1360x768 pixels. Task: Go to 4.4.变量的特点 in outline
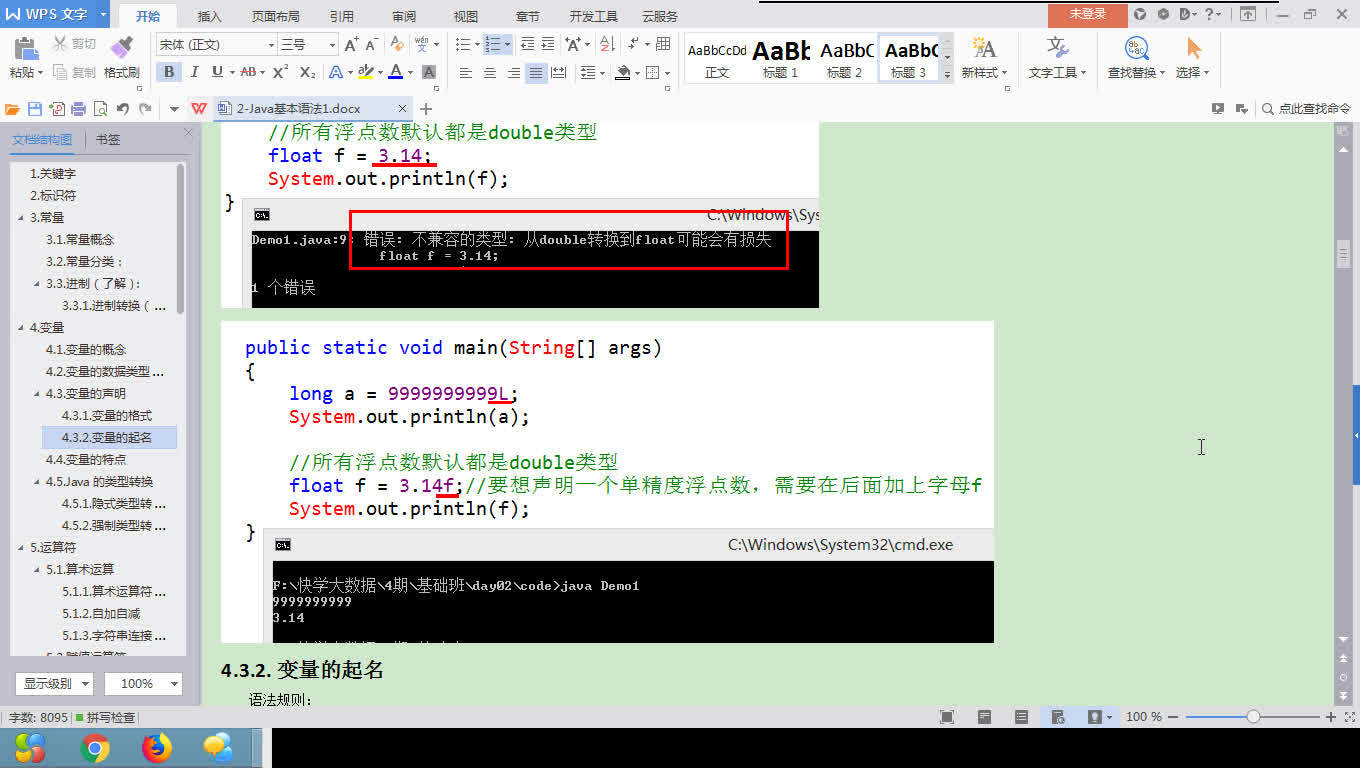click(x=86, y=459)
